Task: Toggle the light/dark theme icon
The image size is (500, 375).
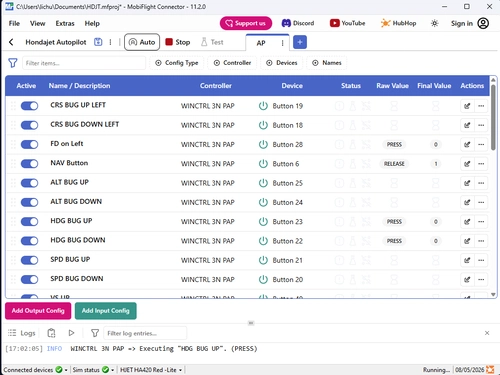Action: pyautogui.click(x=434, y=23)
